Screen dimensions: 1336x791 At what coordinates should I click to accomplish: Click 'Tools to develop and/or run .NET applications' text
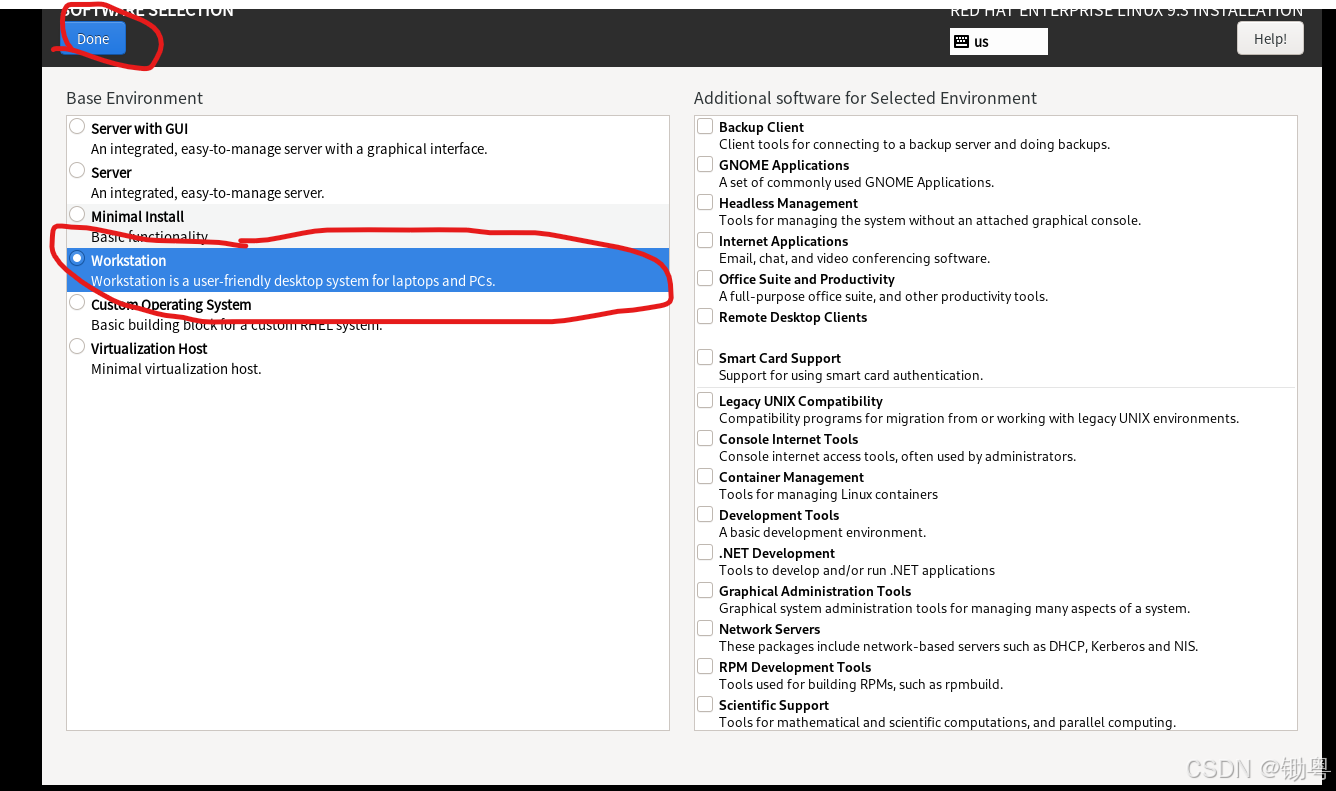point(857,570)
